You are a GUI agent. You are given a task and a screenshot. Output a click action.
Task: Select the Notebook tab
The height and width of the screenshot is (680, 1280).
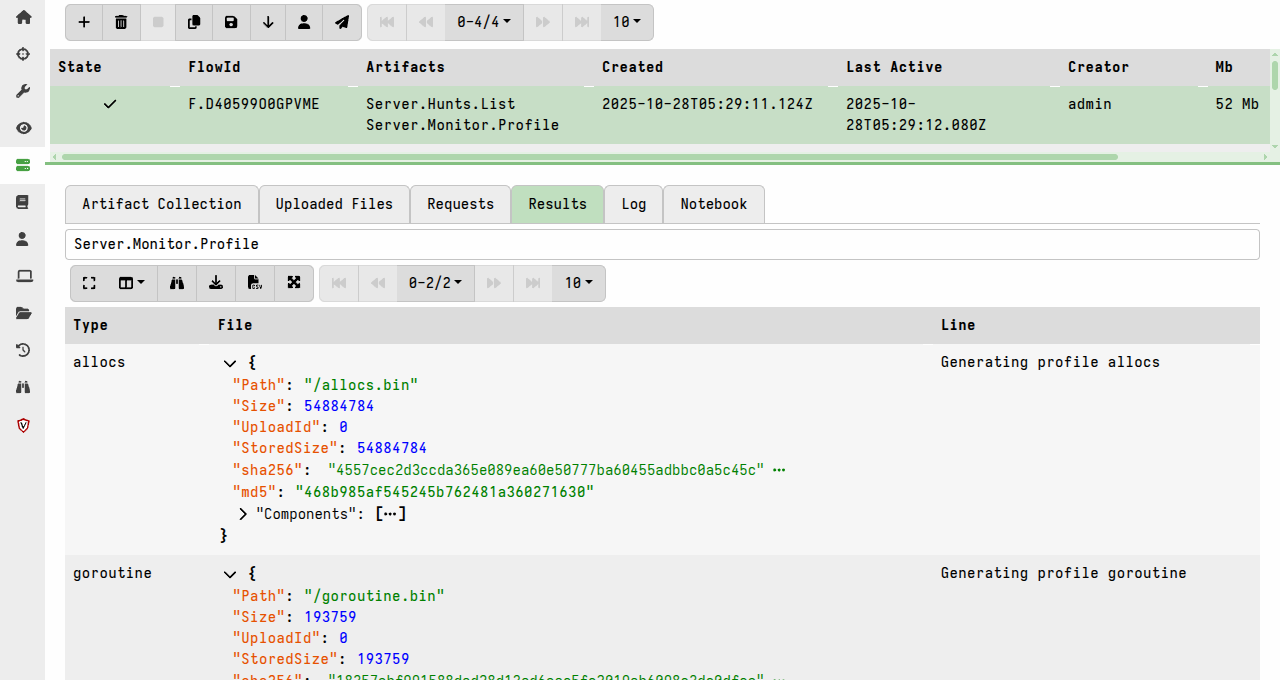[713, 204]
